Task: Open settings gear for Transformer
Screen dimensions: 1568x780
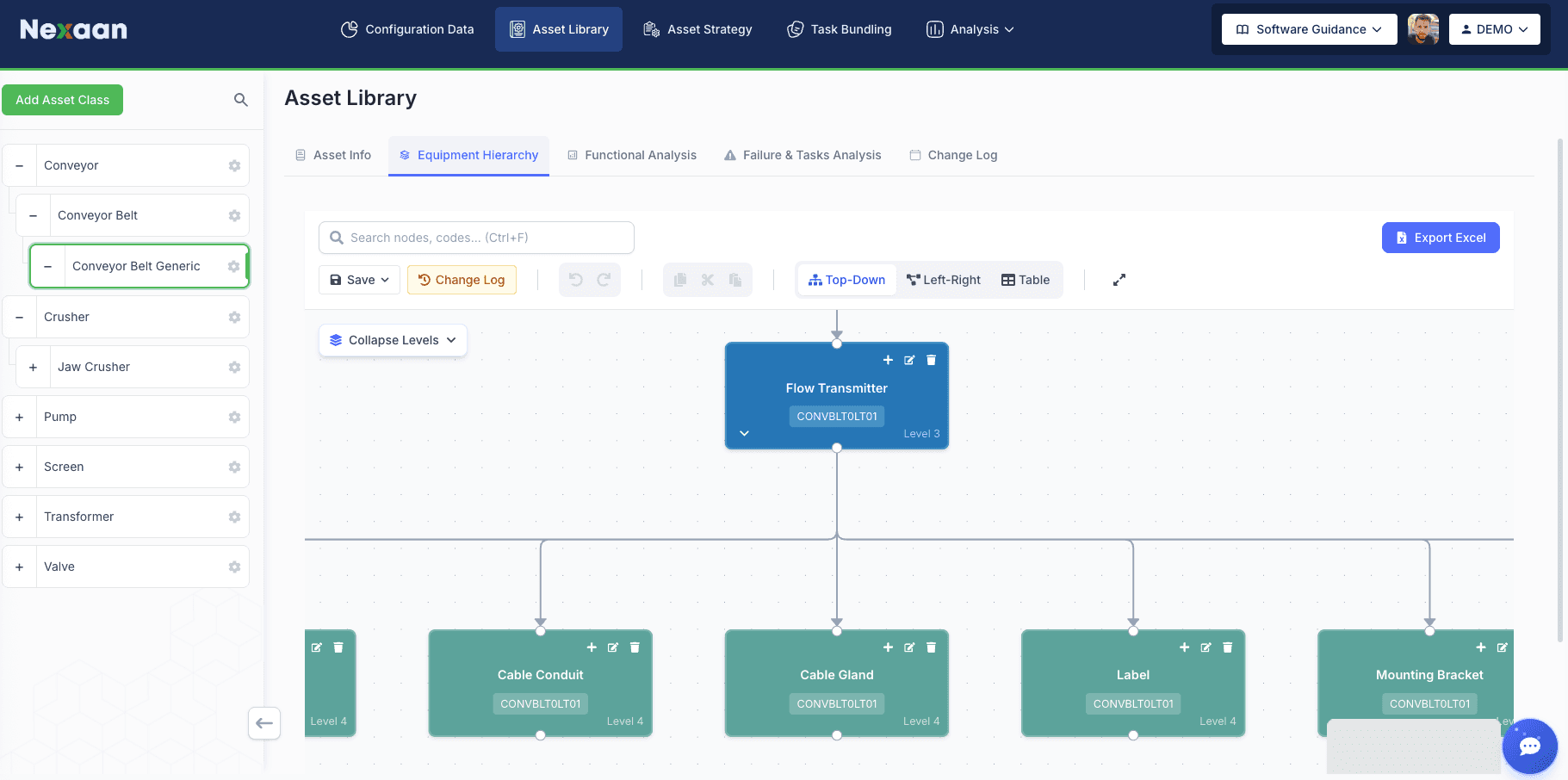Action: tap(234, 517)
